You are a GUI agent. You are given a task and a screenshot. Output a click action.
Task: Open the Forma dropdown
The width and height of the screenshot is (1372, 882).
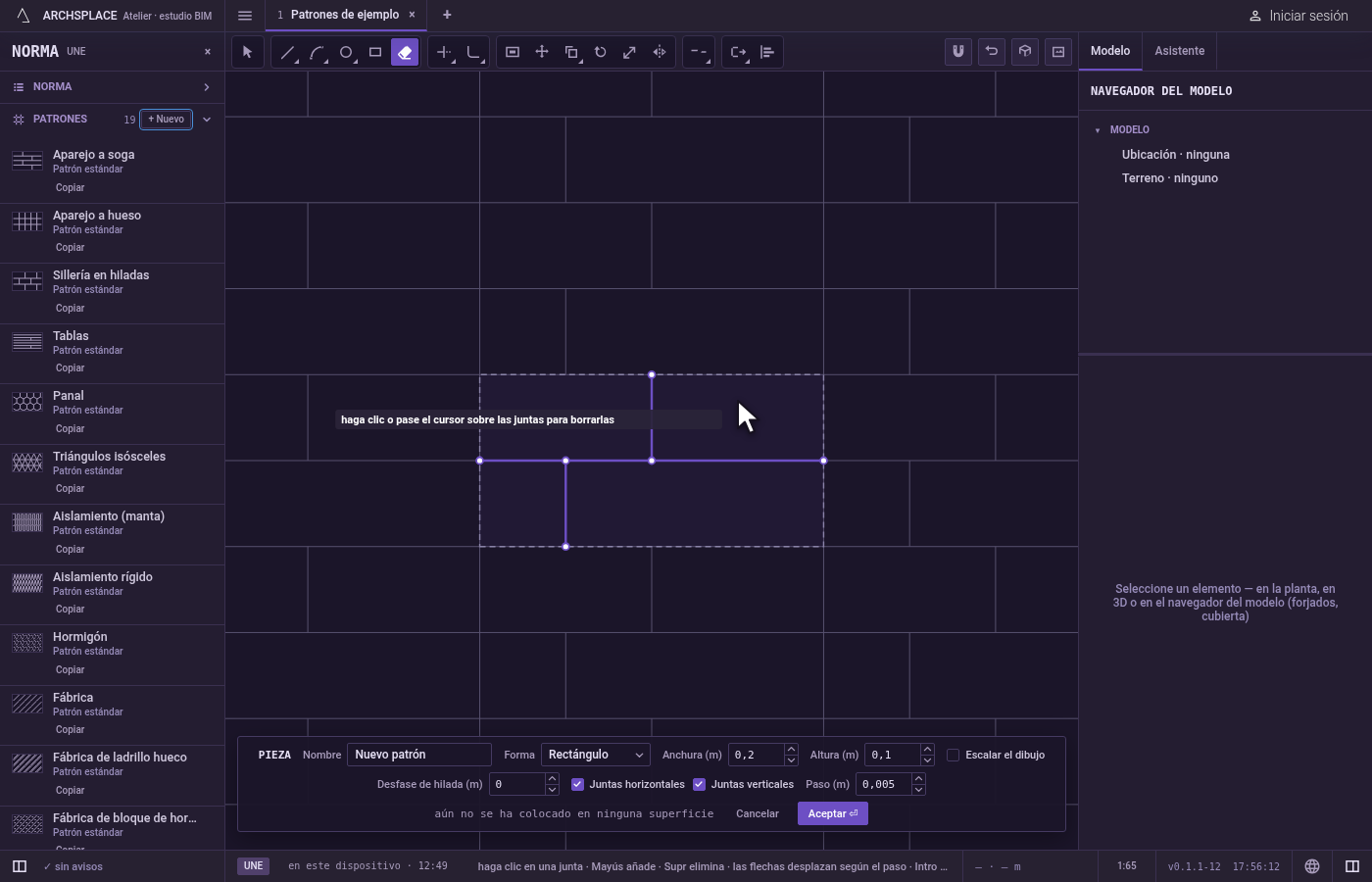click(596, 755)
